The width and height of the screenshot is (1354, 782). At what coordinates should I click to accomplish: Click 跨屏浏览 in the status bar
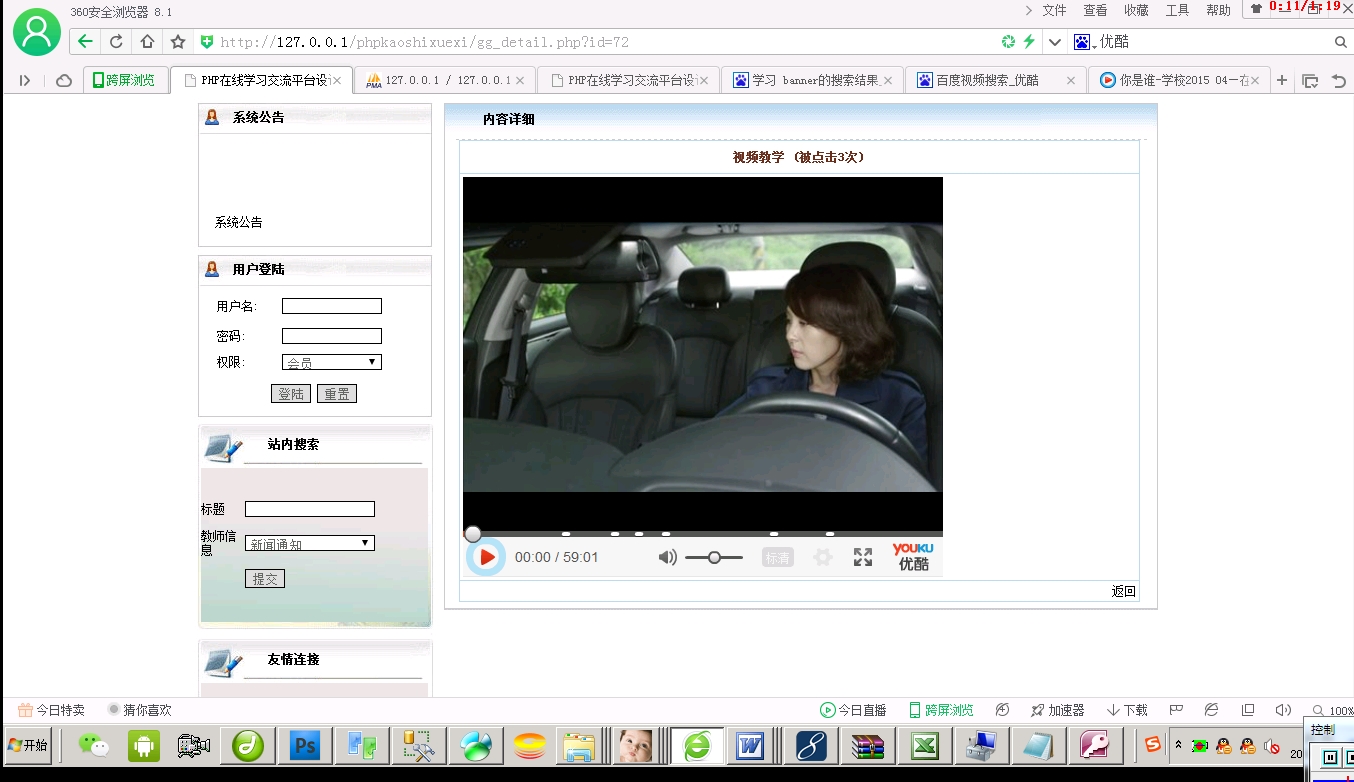tap(941, 710)
